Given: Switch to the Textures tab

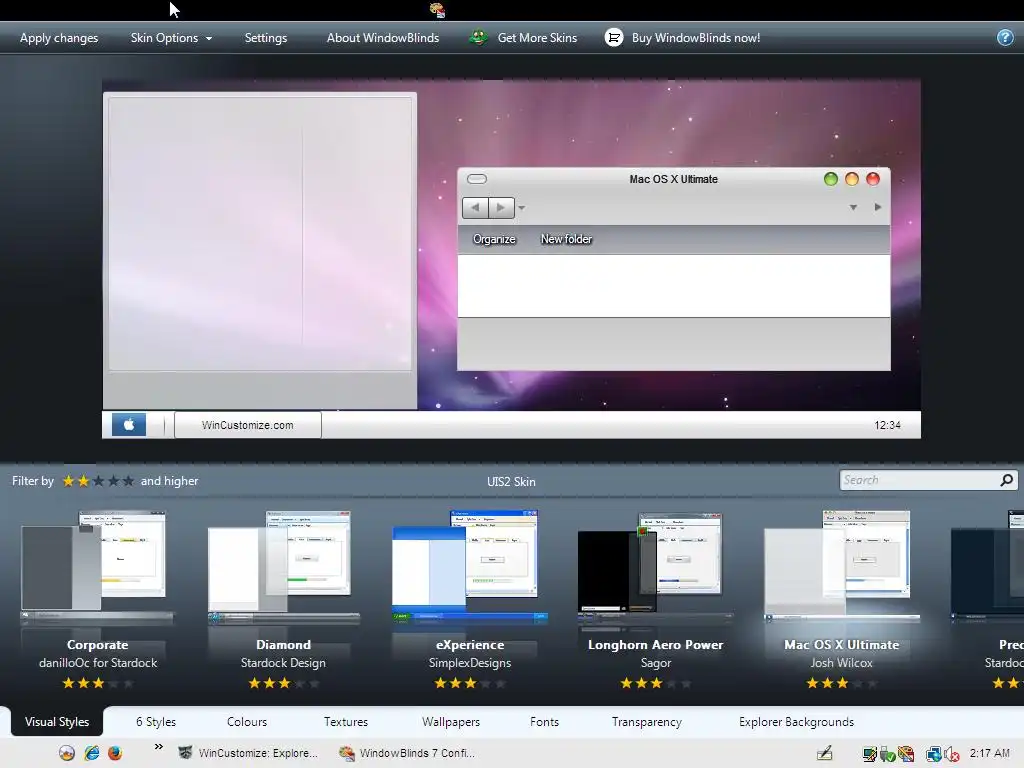Looking at the screenshot, I should (346, 722).
